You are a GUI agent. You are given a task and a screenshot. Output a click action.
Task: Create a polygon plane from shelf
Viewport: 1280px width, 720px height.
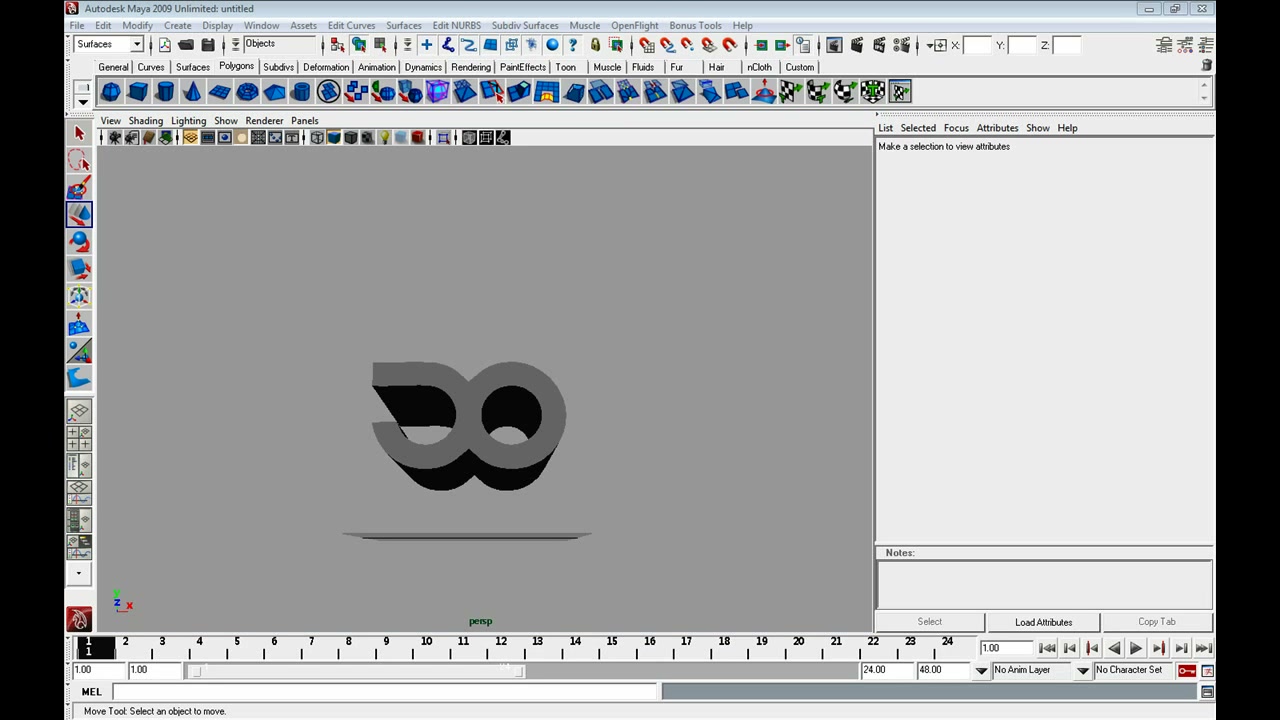tap(219, 92)
